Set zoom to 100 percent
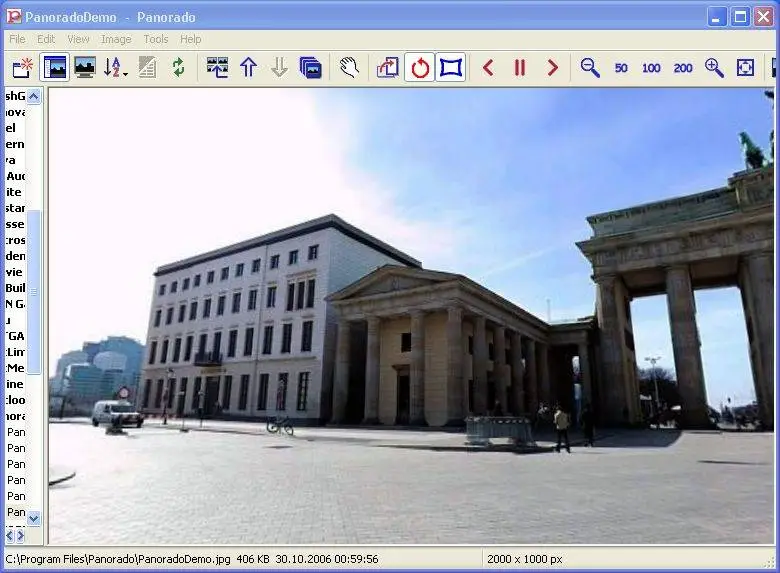The height and width of the screenshot is (573, 780). tap(651, 68)
